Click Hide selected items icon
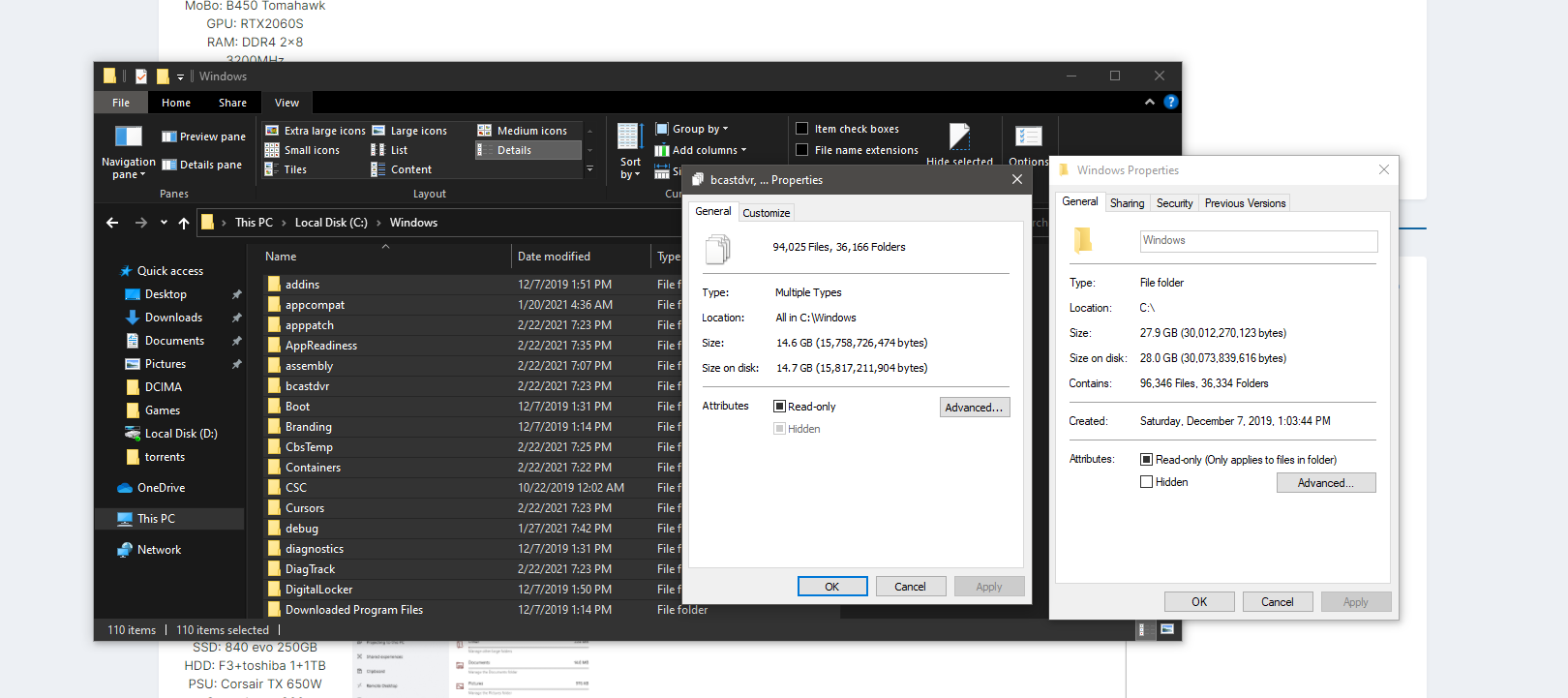The height and width of the screenshot is (698, 1568). (959, 137)
